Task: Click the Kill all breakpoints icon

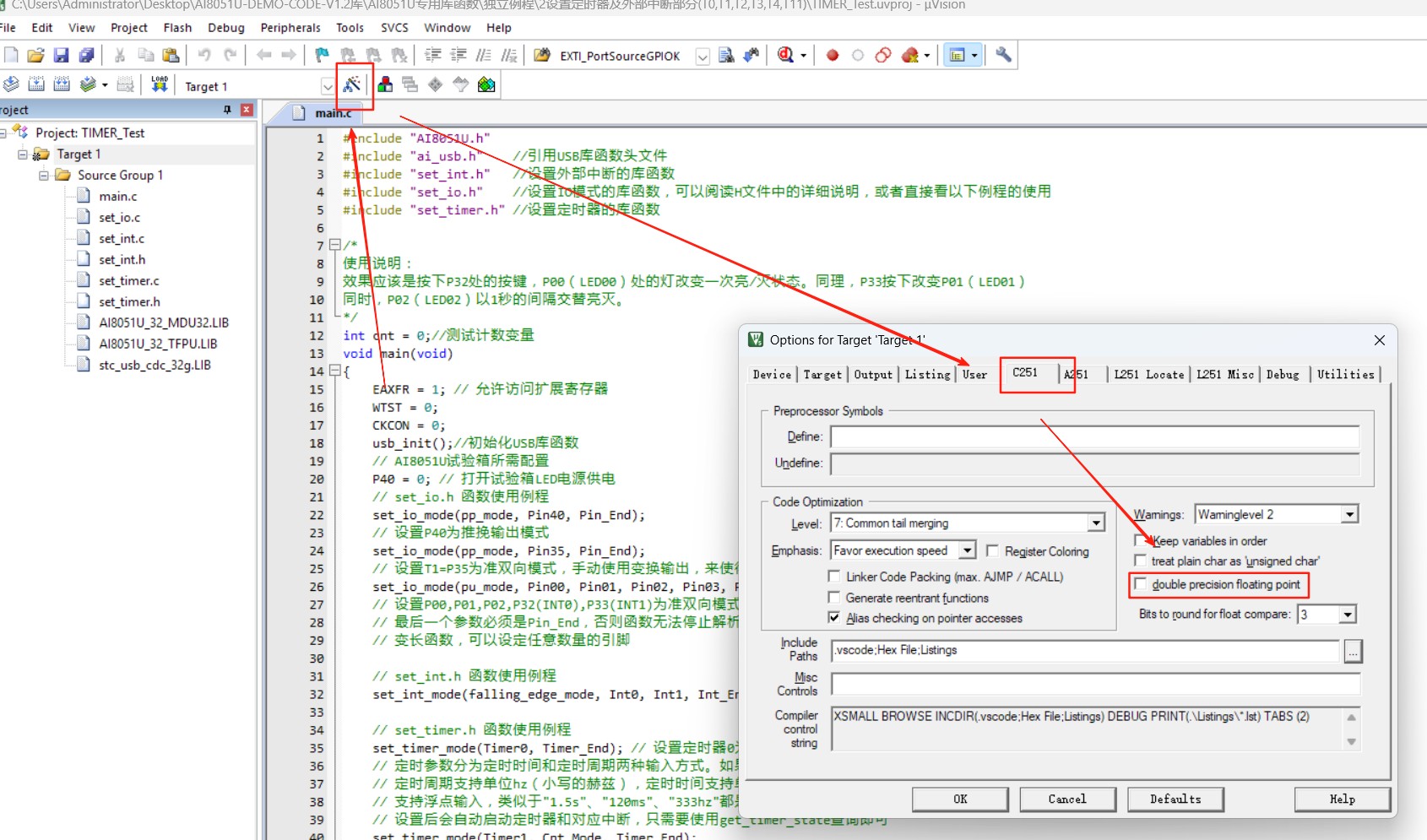Action: pos(909,55)
